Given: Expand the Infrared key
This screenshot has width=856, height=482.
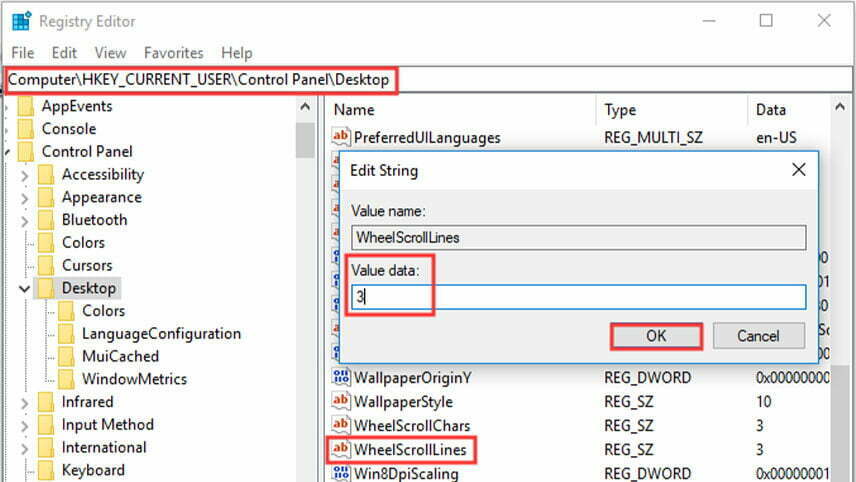Looking at the screenshot, I should pos(24,403).
